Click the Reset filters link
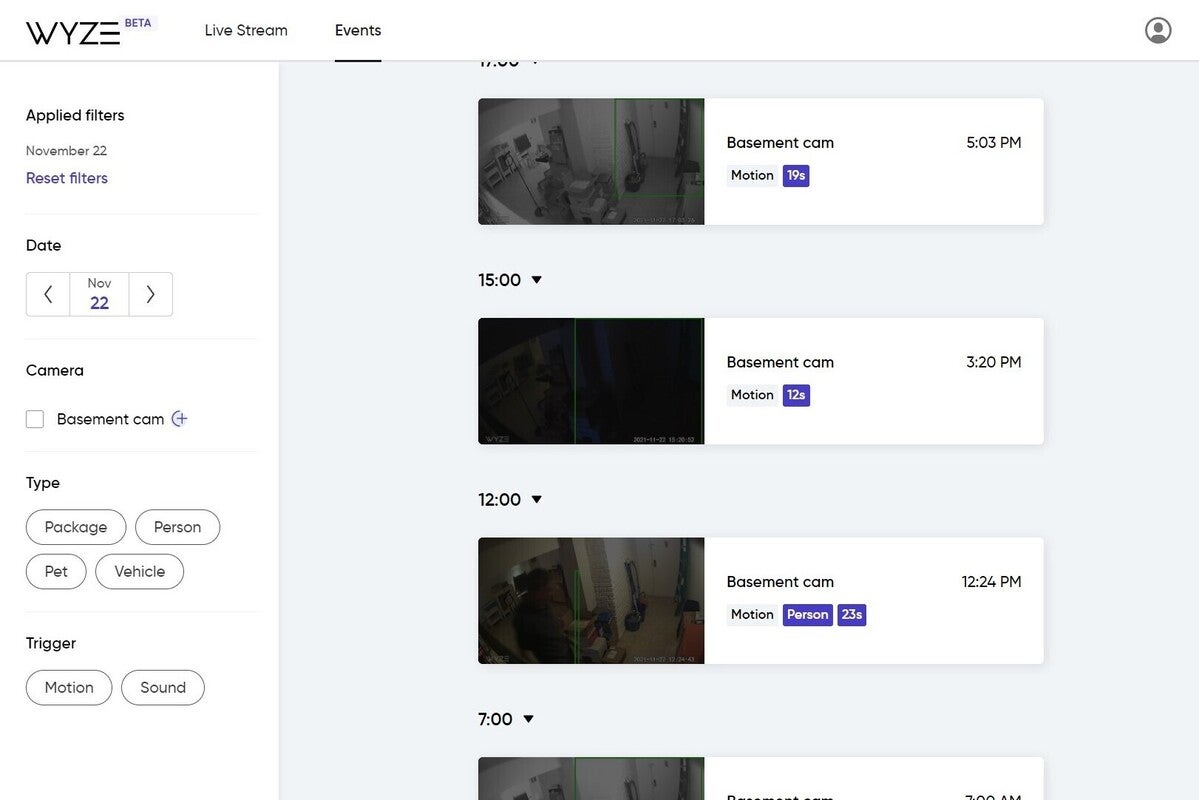The image size is (1199, 800). click(x=67, y=178)
